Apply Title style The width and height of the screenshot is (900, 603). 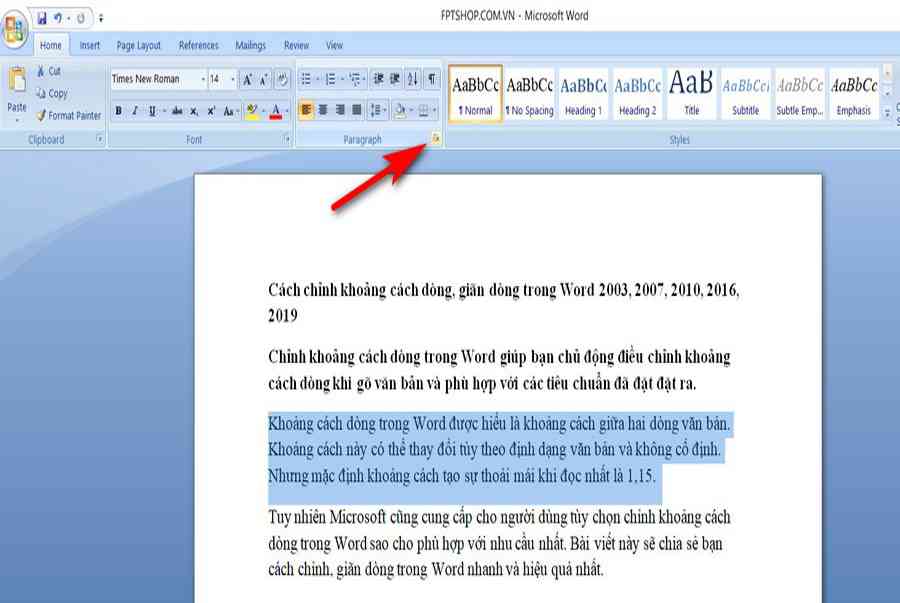(x=691, y=94)
